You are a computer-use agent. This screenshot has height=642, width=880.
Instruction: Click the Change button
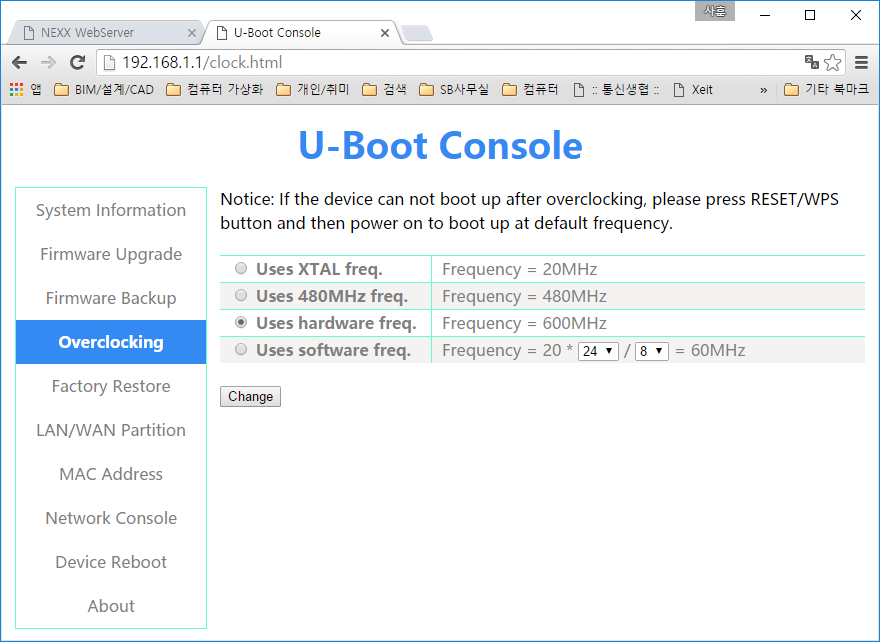tap(250, 396)
